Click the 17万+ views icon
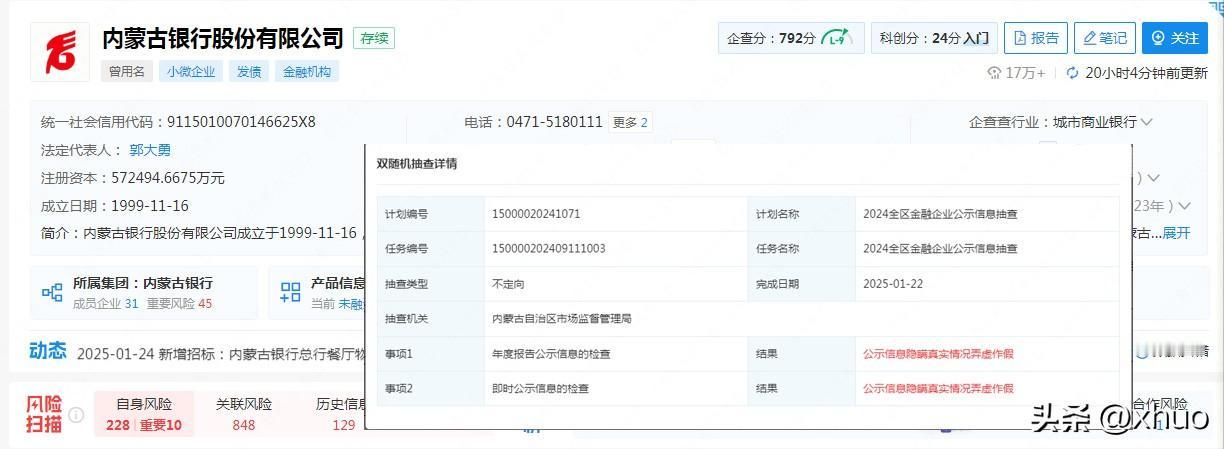 [994, 73]
